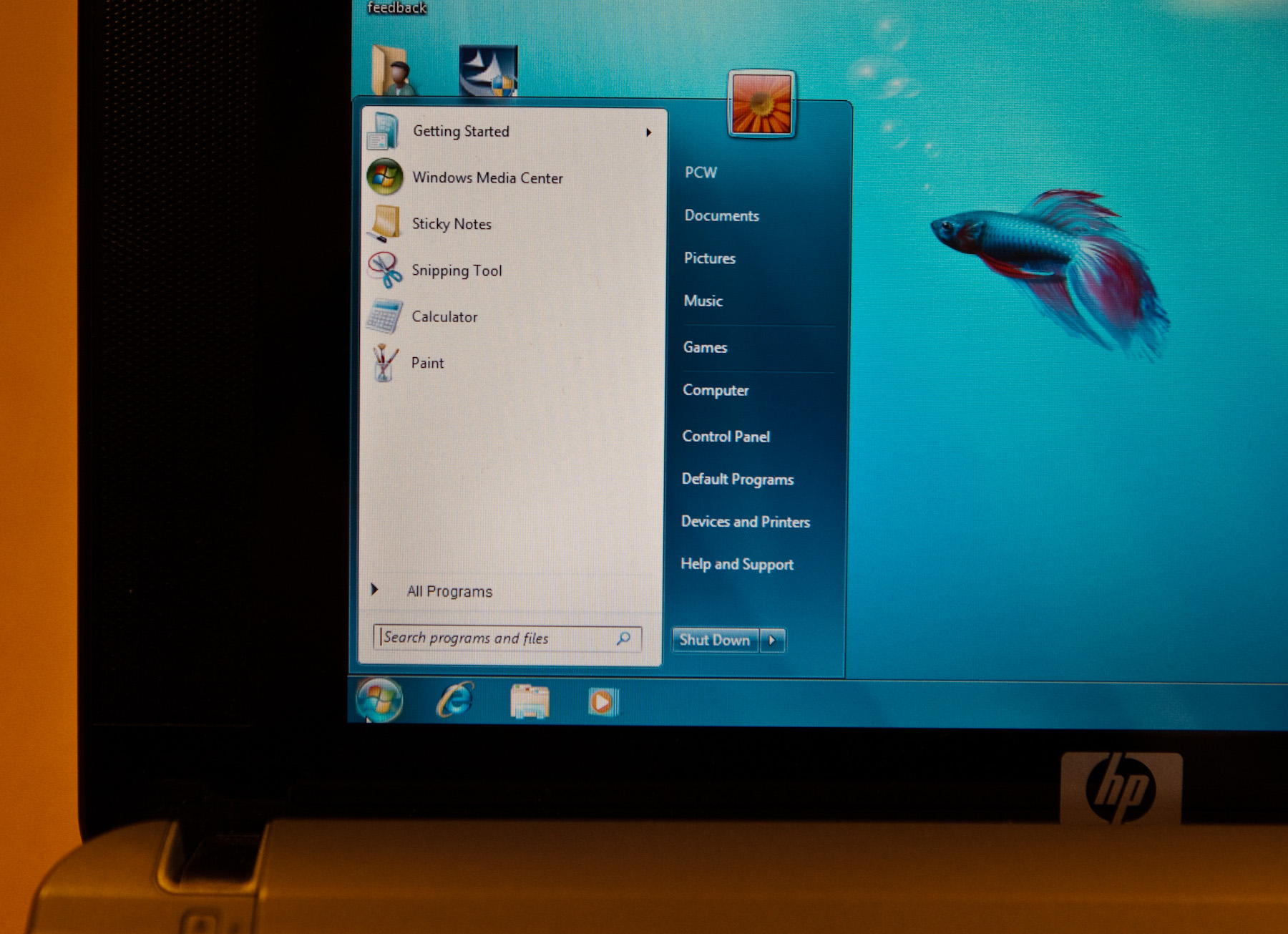Open the user folder icon on desktop

393,71
